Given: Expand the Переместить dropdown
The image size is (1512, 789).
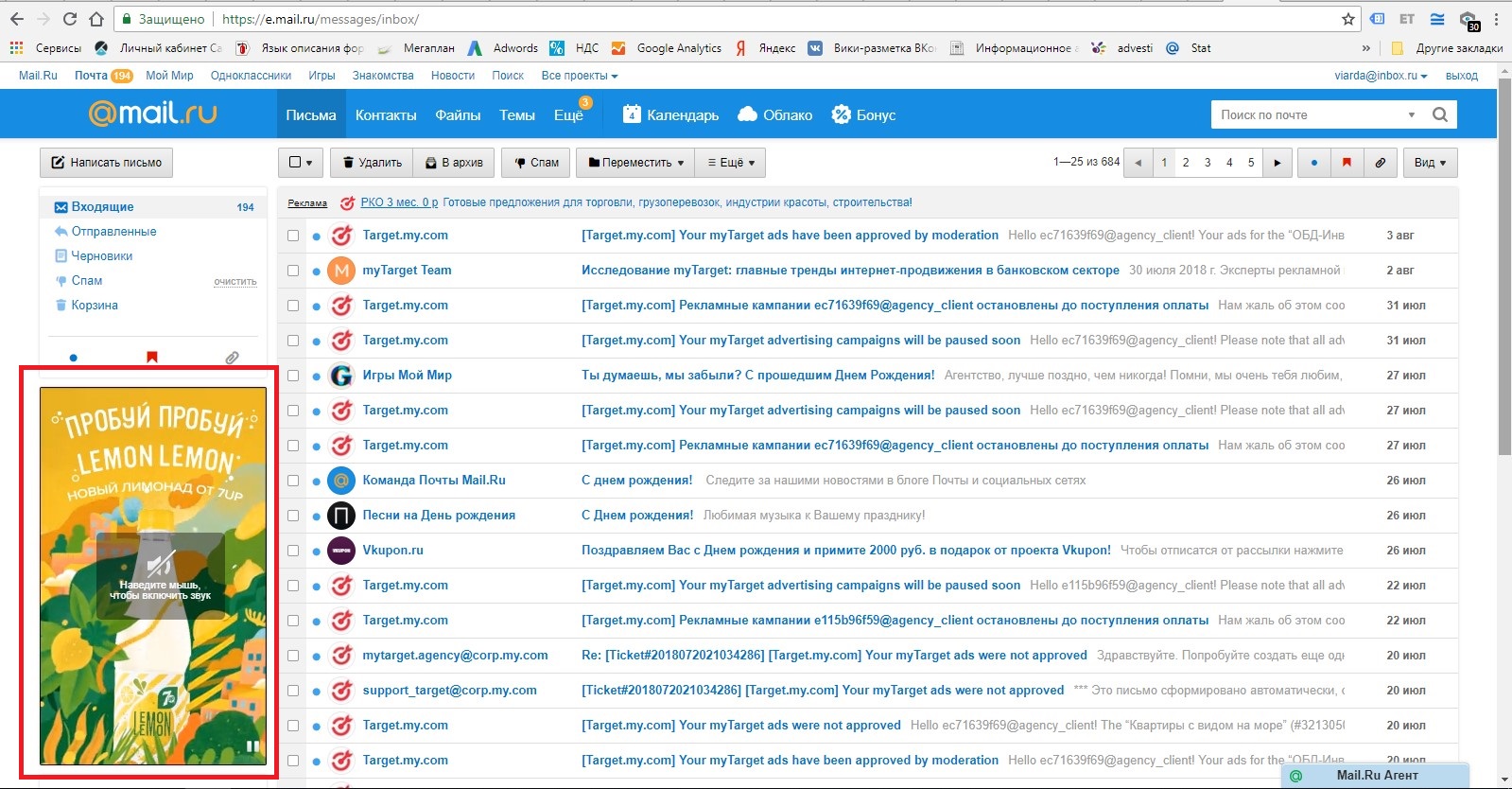Looking at the screenshot, I should click(635, 163).
